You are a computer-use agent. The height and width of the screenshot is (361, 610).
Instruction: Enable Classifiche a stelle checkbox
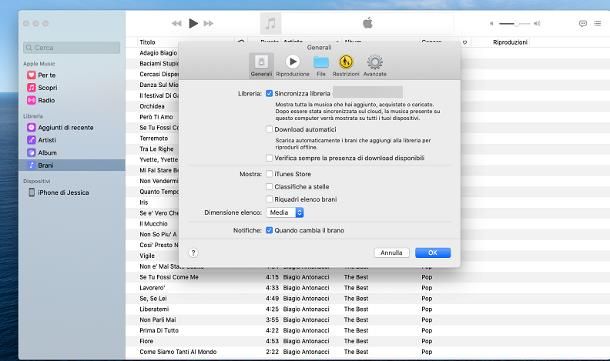269,187
